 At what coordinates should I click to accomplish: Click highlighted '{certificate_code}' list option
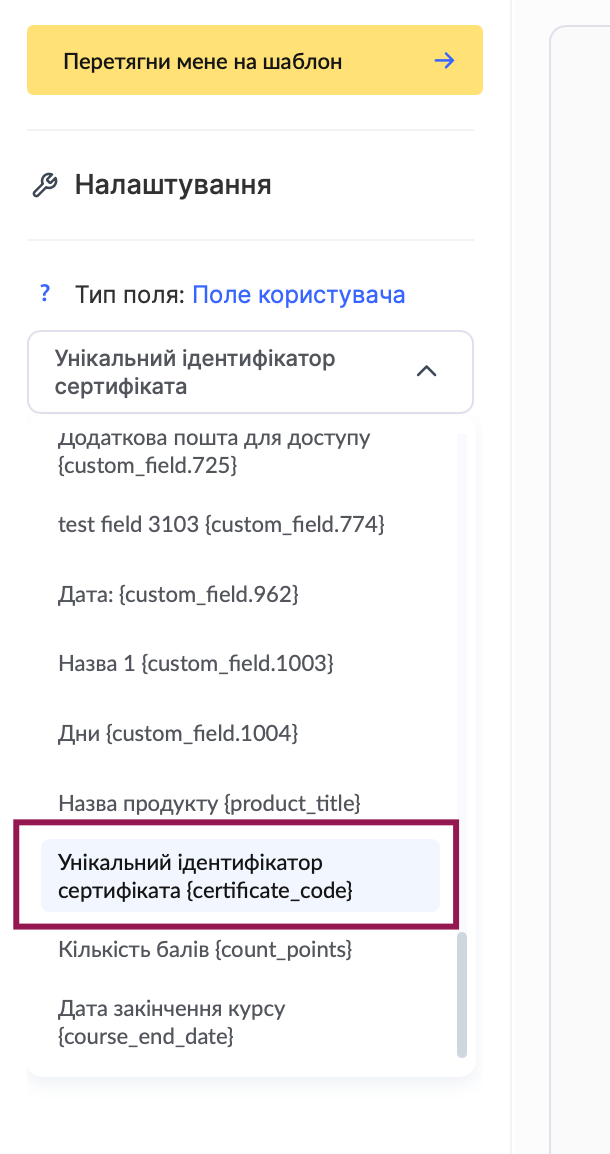click(x=240, y=875)
